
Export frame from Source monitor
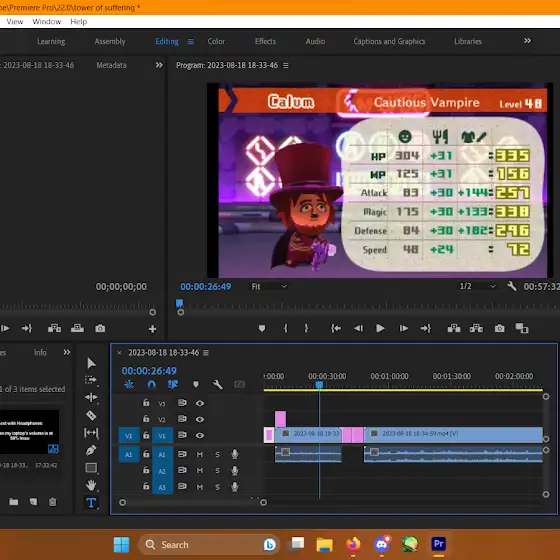(x=100, y=328)
